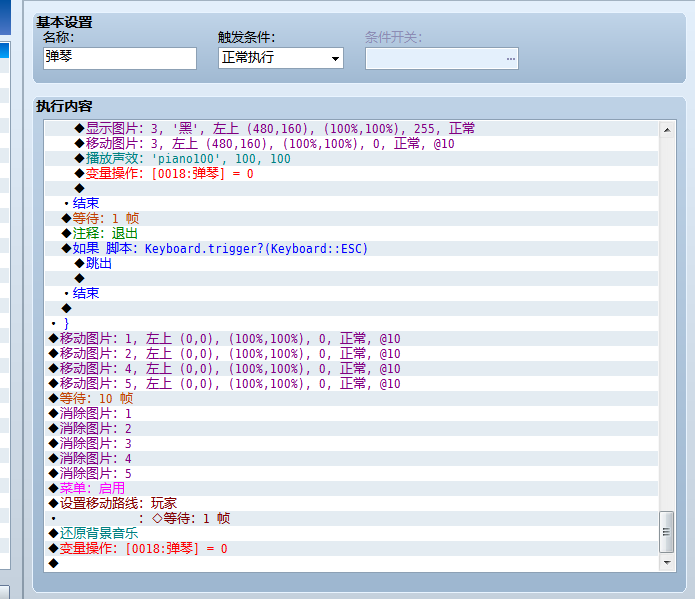The width and height of the screenshot is (695, 599).
Task: Select the 消除图片: 5 line
Action: pyautogui.click(x=351, y=474)
